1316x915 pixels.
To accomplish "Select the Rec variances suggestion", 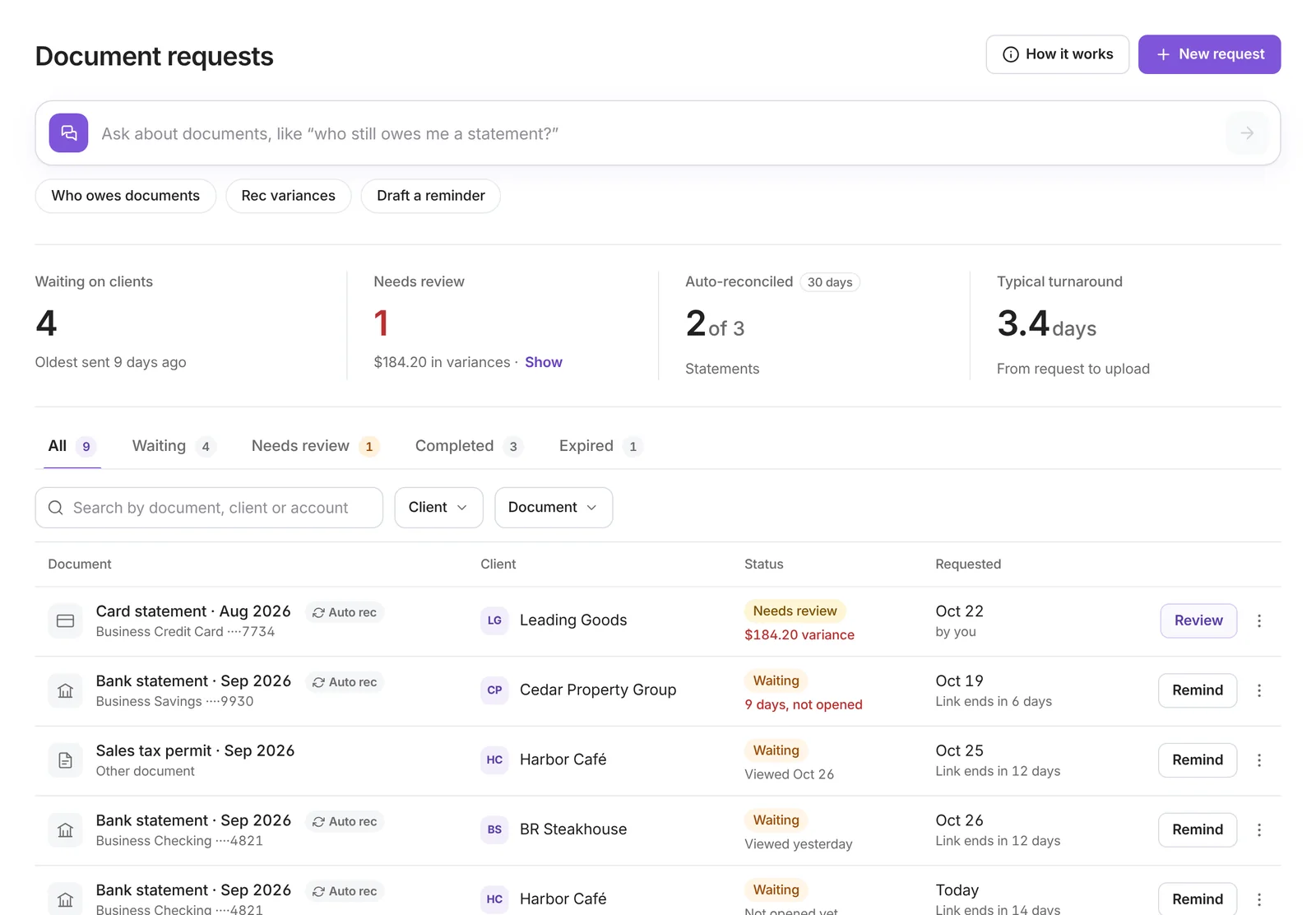I will 289,196.
